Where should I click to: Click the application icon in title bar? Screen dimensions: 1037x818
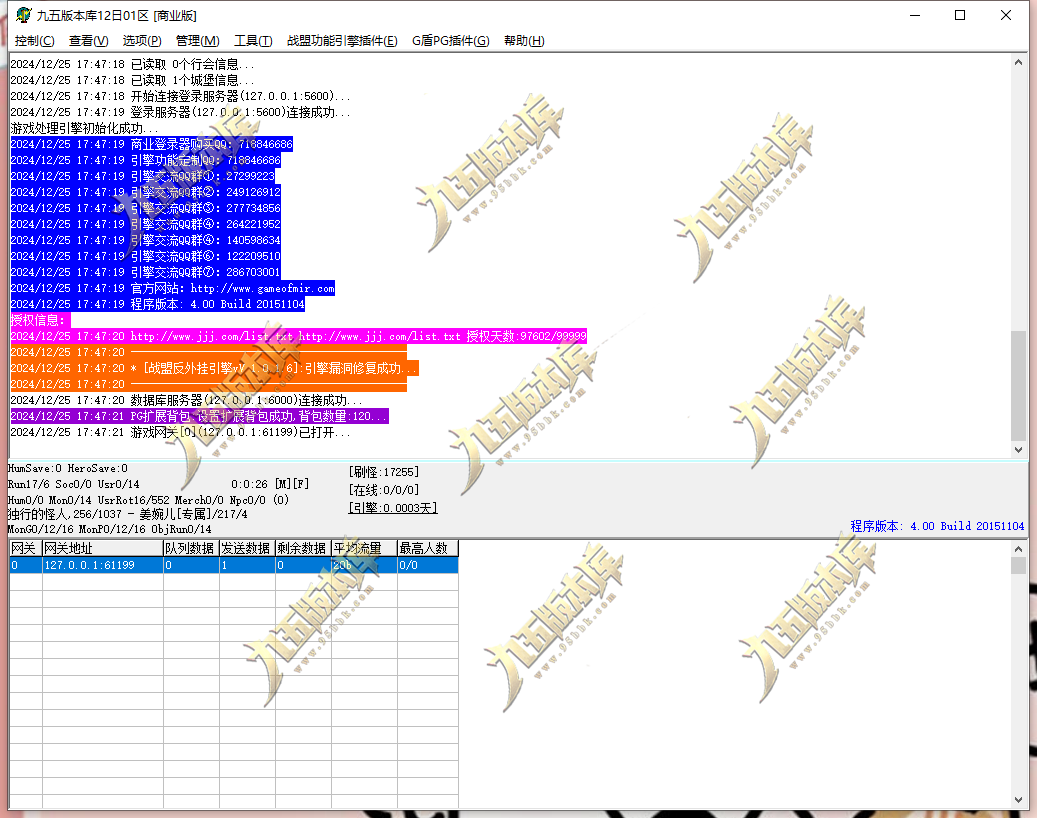24,15
